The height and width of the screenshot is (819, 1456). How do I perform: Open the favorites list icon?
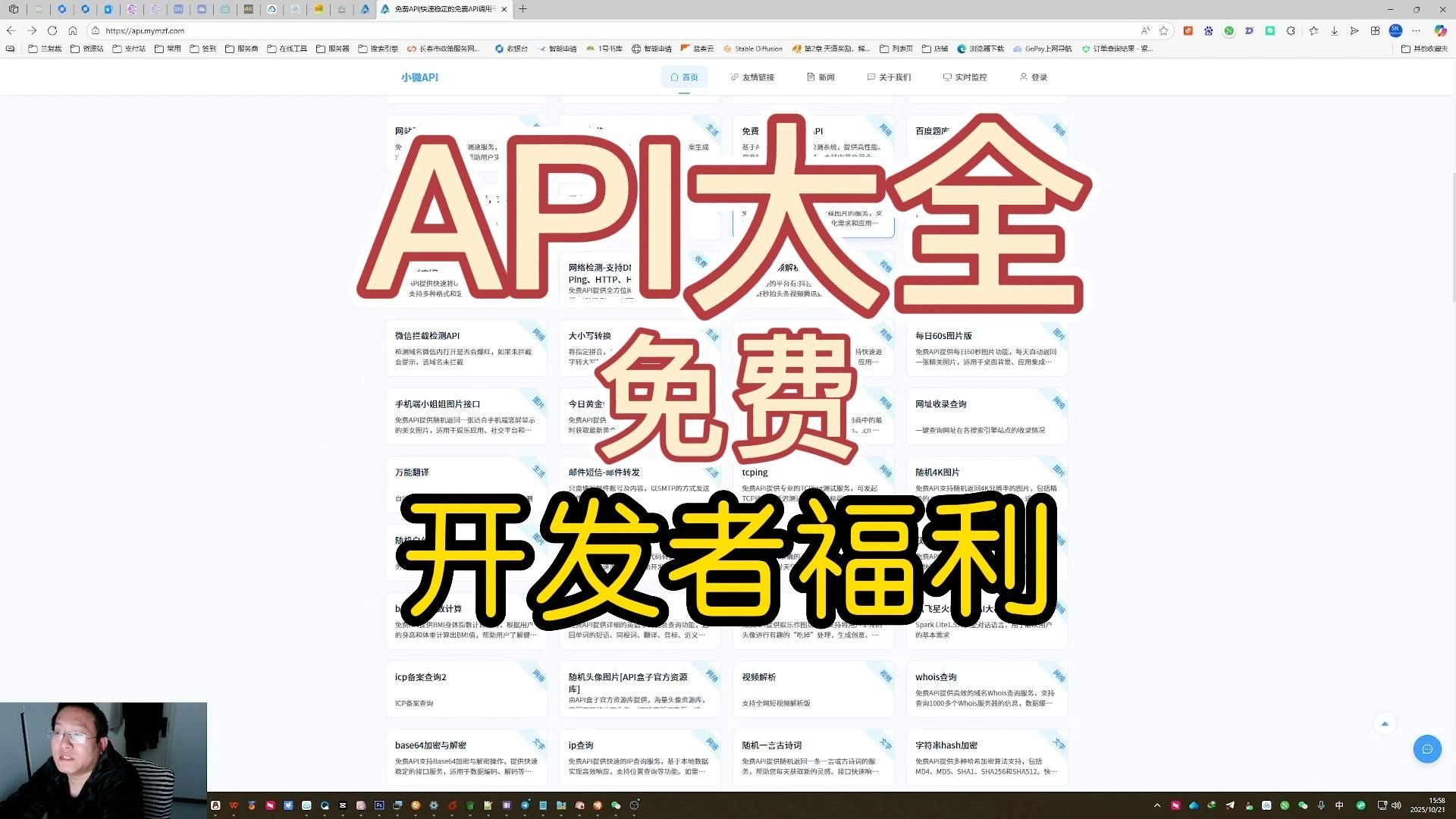point(1313,30)
